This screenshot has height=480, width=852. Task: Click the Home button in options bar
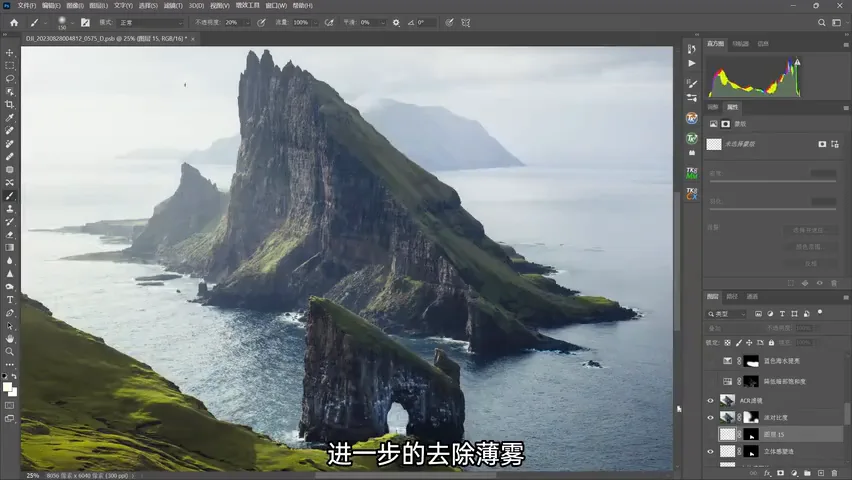(x=14, y=23)
